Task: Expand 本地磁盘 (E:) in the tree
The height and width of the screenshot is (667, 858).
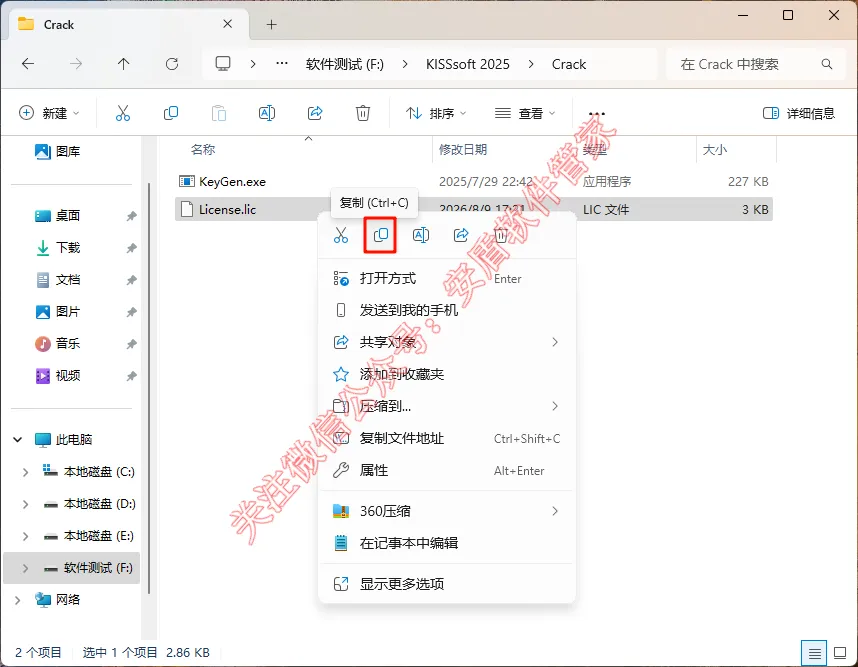Action: pos(25,536)
